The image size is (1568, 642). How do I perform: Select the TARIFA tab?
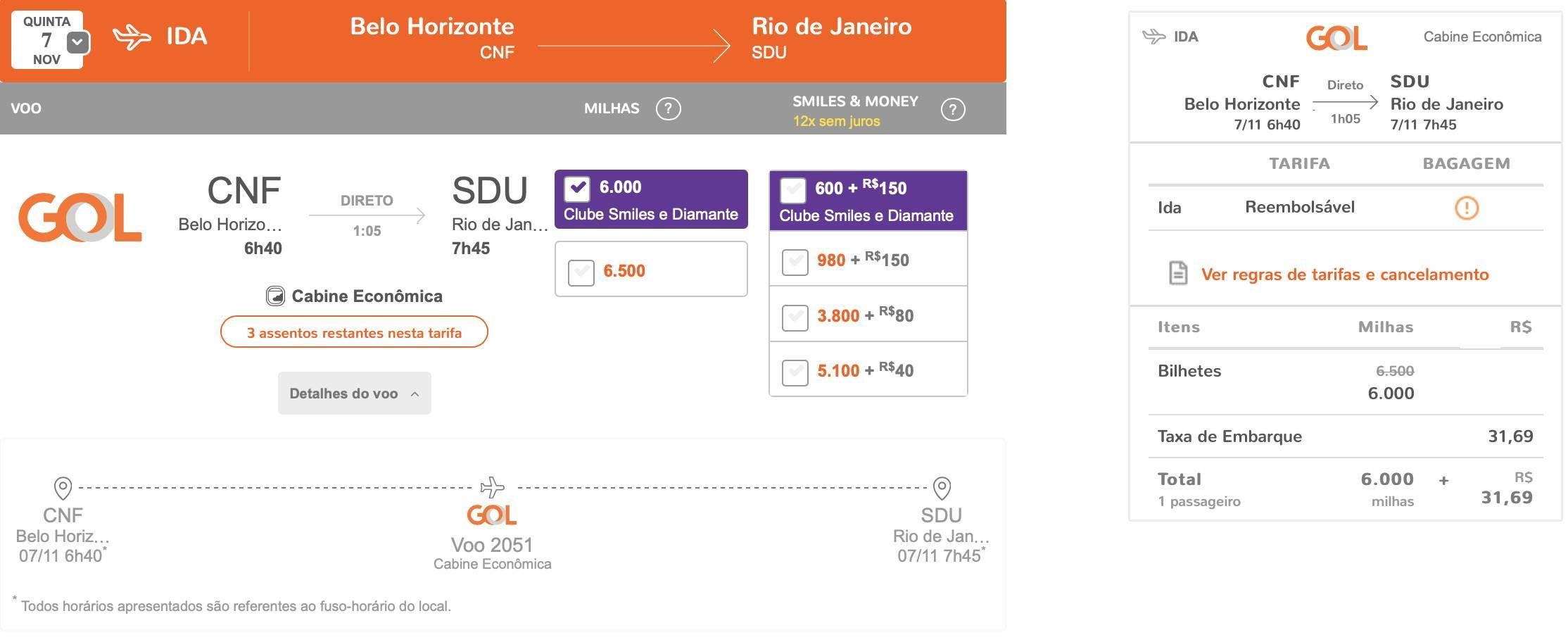point(1299,164)
